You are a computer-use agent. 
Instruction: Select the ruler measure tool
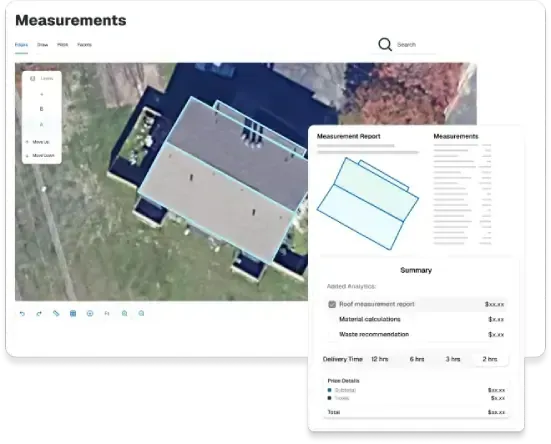click(x=56, y=313)
